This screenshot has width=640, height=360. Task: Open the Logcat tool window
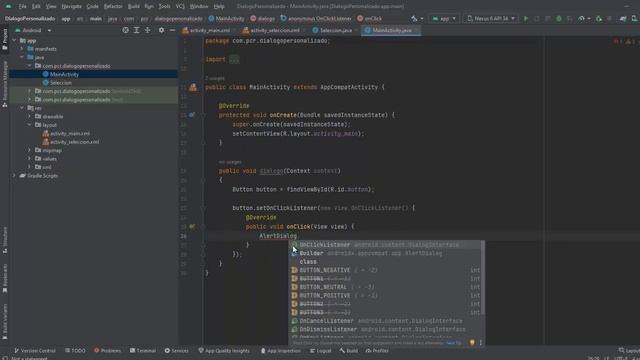pyautogui.click(x=320, y=351)
